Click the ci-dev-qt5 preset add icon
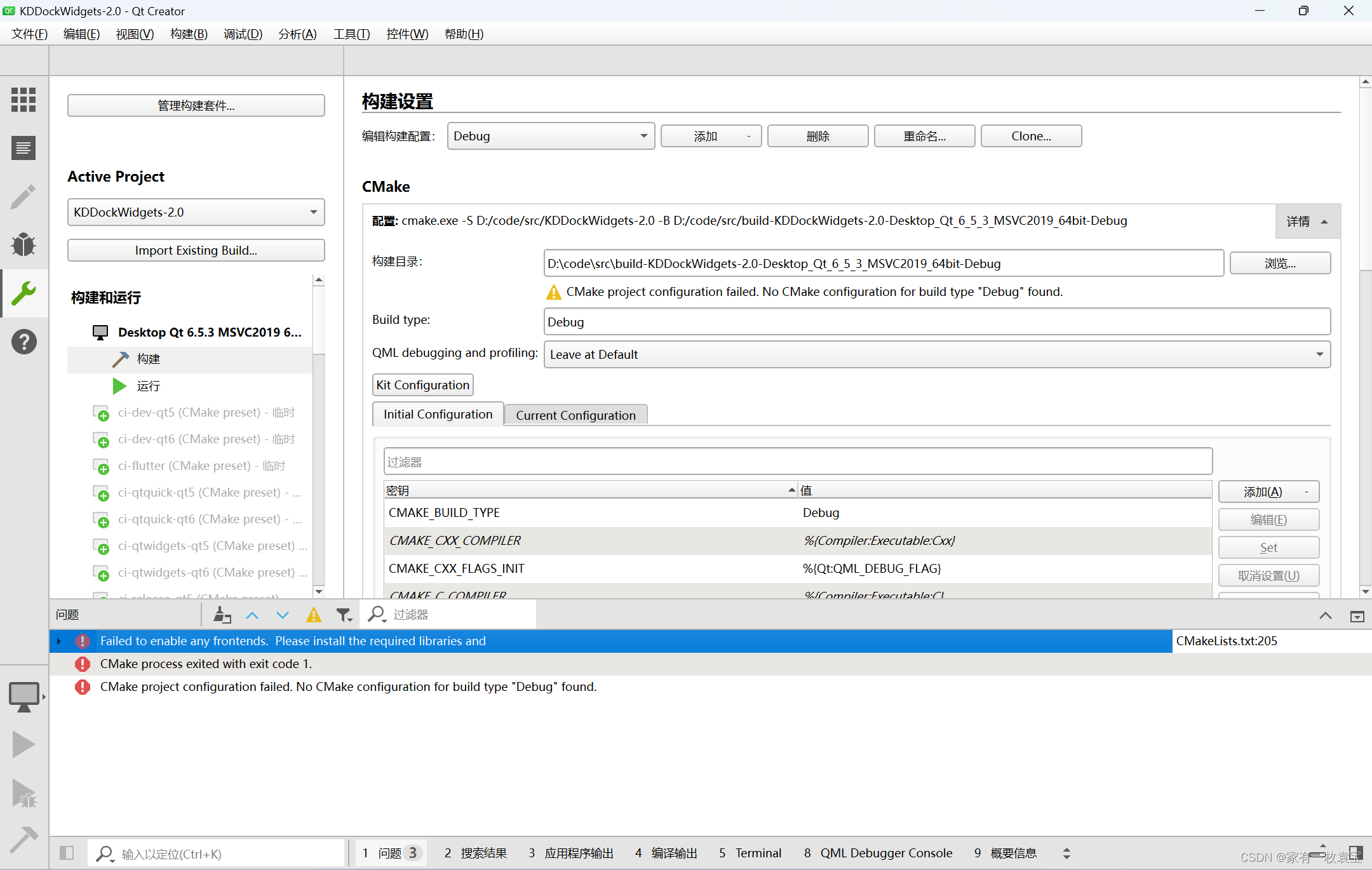The height and width of the screenshot is (870, 1372). point(101,413)
